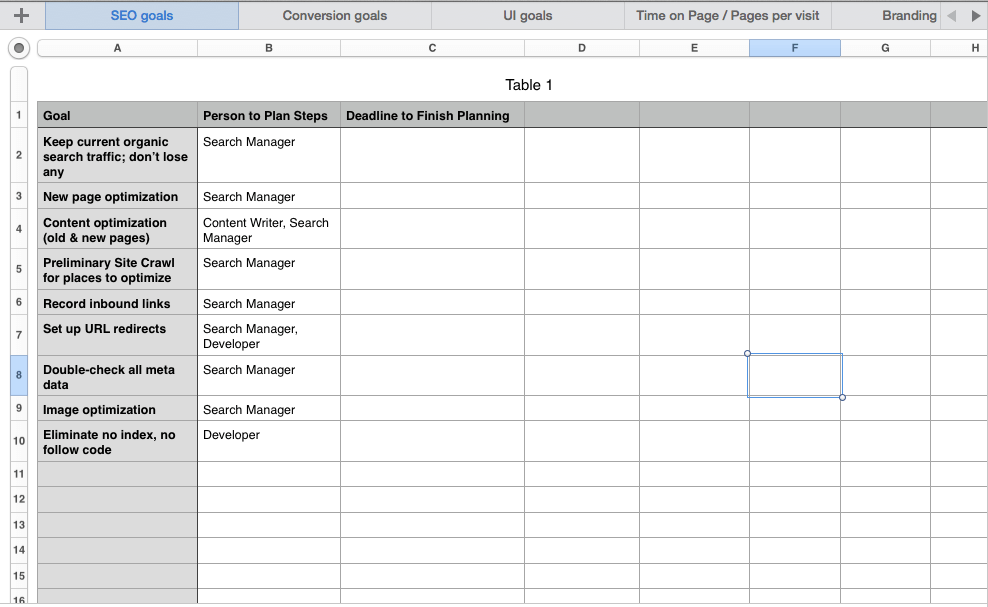Image resolution: width=988 pixels, height=607 pixels.
Task: Select Content Writer, Search Manager cell
Action: (269, 229)
